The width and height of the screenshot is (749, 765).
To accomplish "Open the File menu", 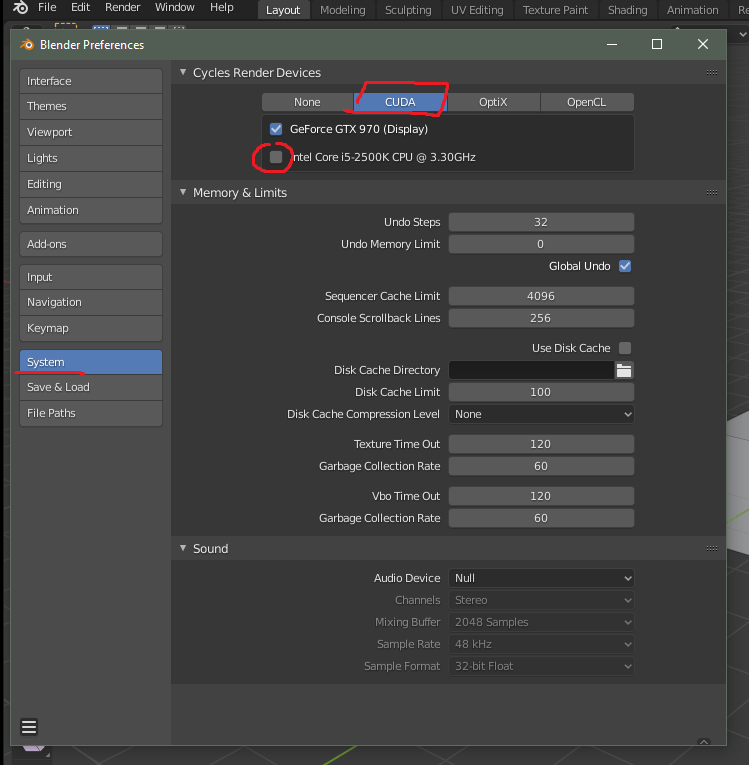I will 47,7.
